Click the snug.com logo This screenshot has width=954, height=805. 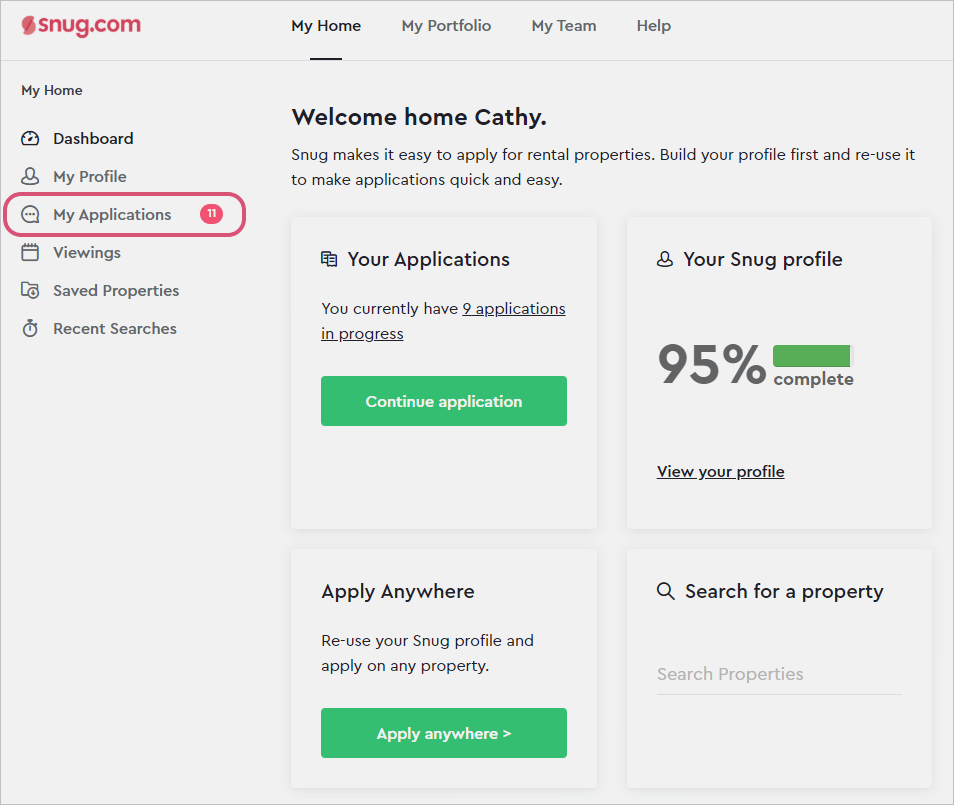[81, 26]
